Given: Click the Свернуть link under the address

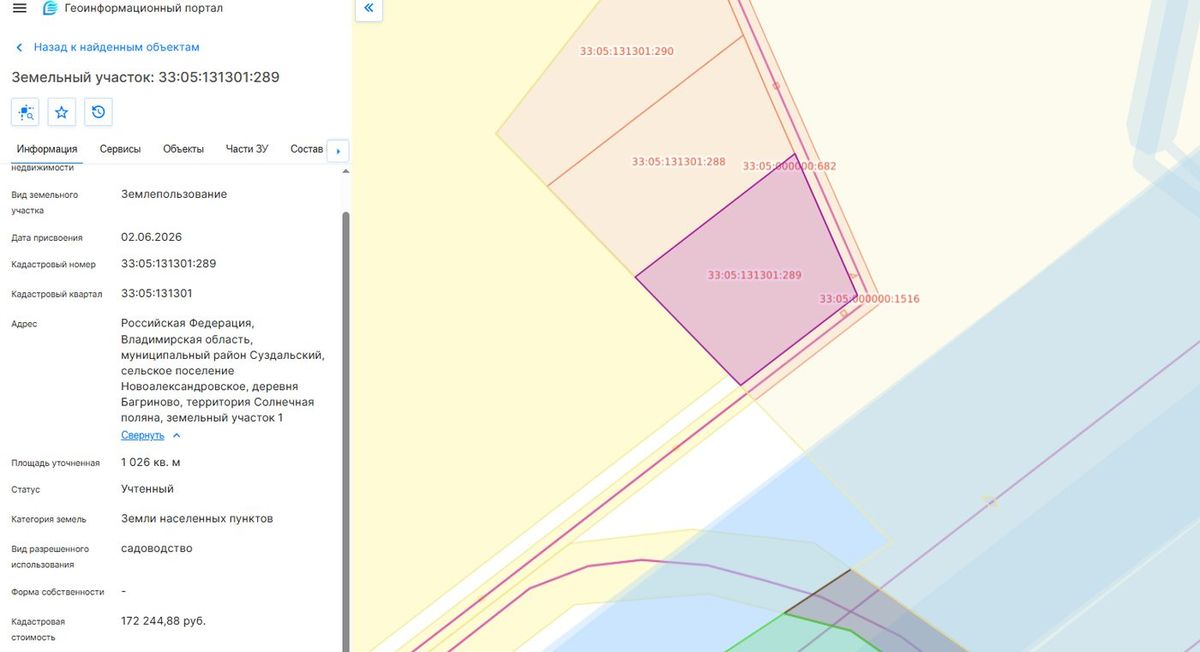Looking at the screenshot, I should click(142, 436).
